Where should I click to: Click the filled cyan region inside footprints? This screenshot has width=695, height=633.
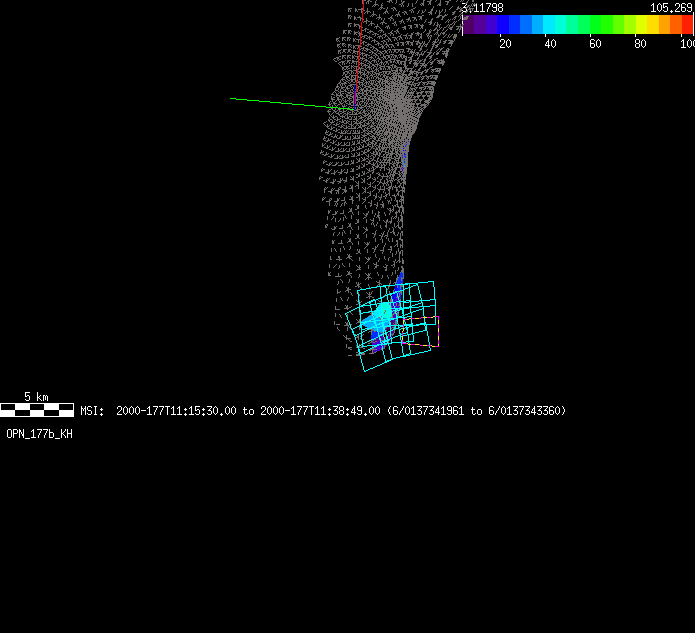tap(380, 318)
